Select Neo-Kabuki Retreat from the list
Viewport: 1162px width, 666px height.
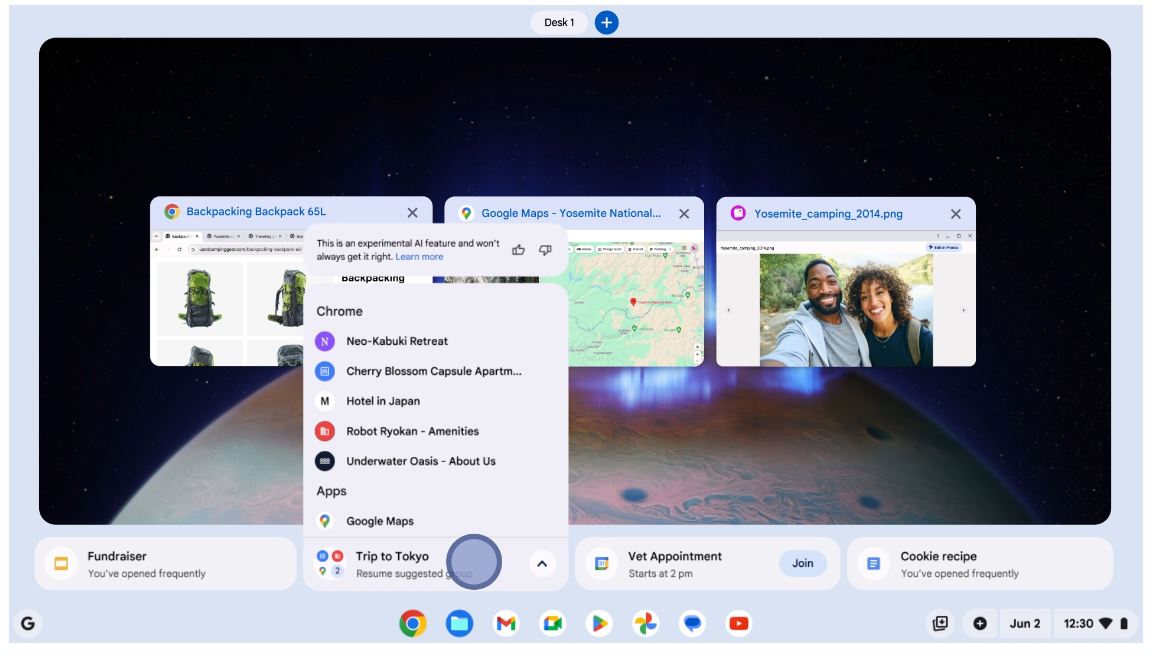click(x=397, y=341)
